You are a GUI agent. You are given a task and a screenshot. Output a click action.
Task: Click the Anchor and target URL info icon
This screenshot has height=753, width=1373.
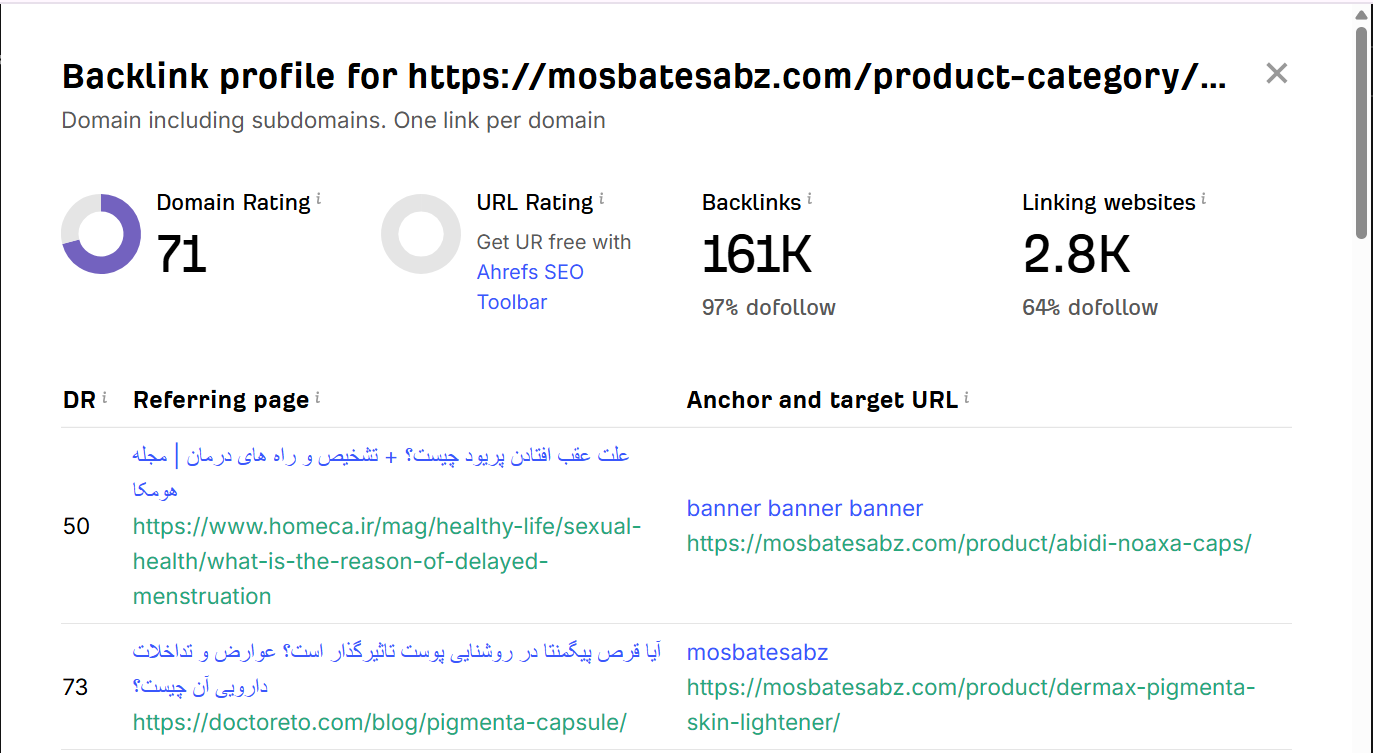[x=967, y=397]
